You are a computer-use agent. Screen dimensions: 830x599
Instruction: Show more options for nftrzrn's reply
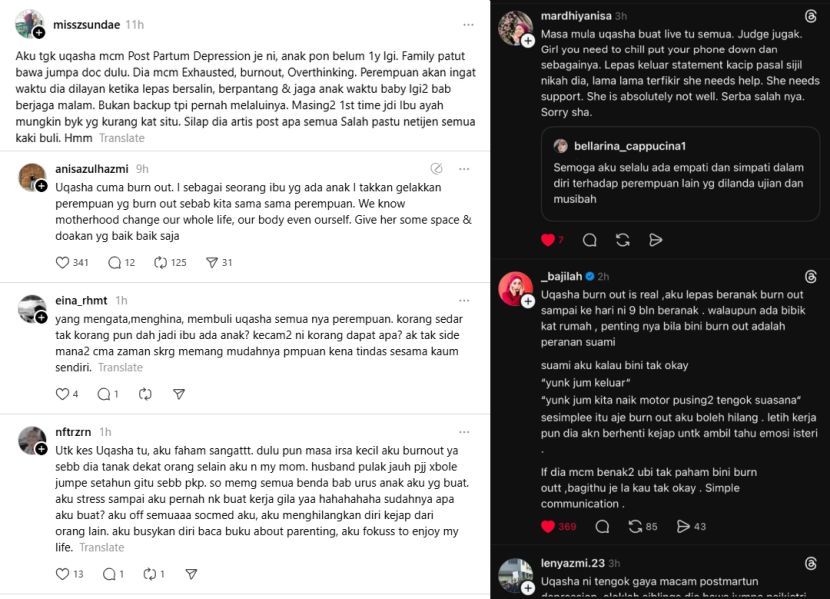468,433
